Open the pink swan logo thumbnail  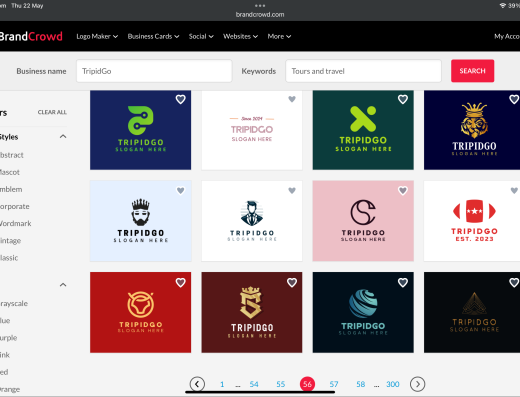click(363, 221)
